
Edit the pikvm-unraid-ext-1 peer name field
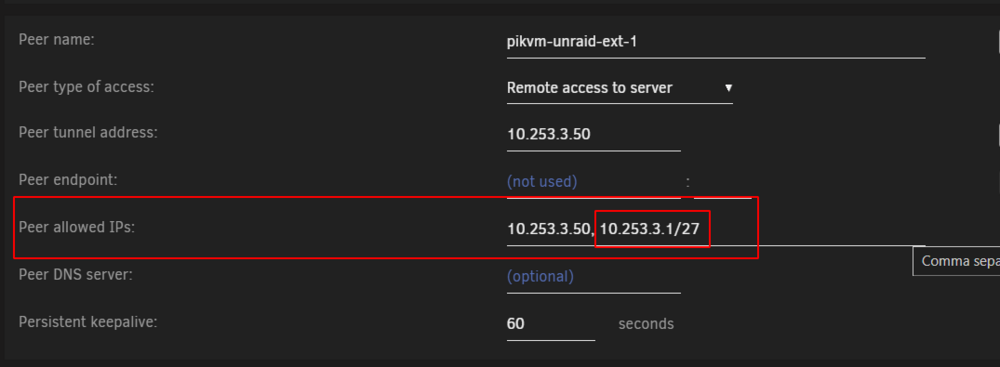click(x=716, y=42)
